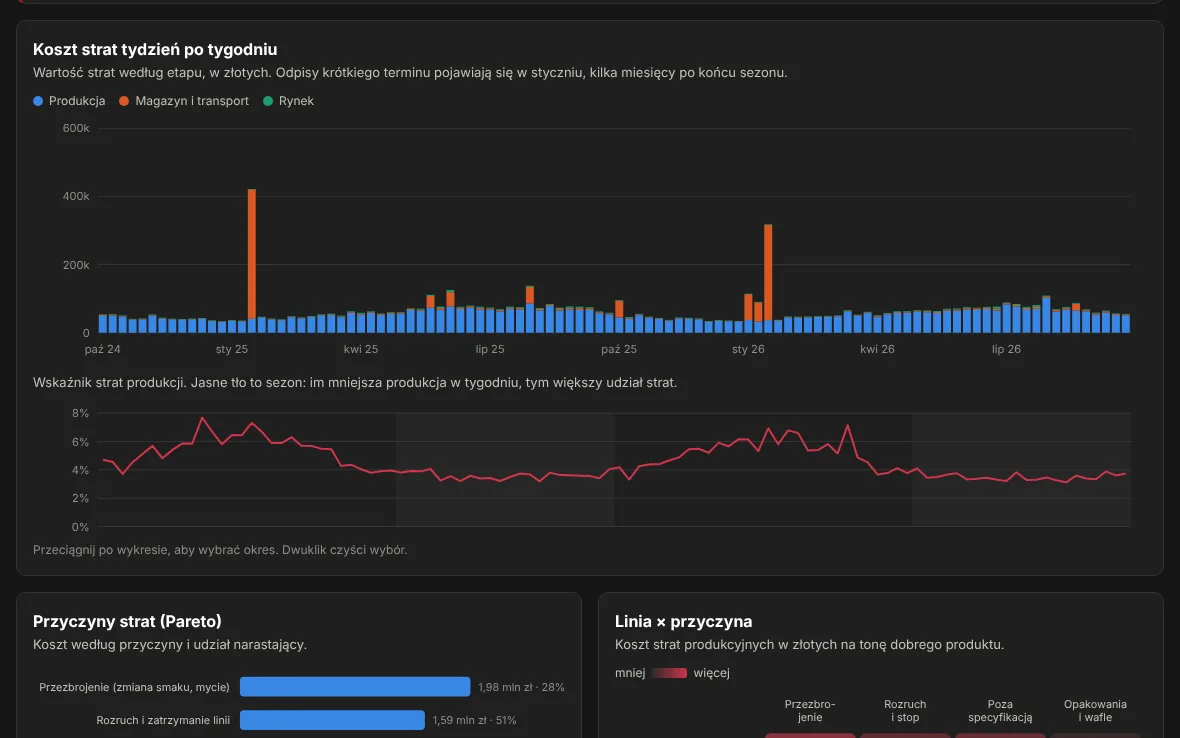The height and width of the screenshot is (738, 1180).
Task: Click the '1,98 mln zł · 28%' value
Action: [x=521, y=687]
